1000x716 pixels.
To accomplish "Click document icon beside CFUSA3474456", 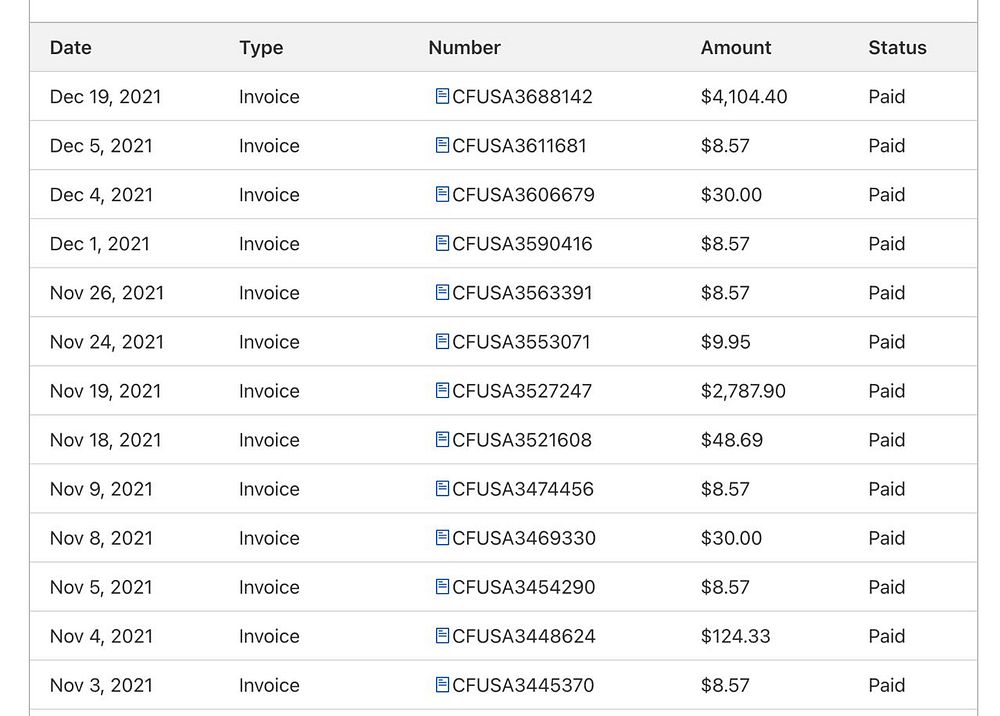I will click(442, 488).
